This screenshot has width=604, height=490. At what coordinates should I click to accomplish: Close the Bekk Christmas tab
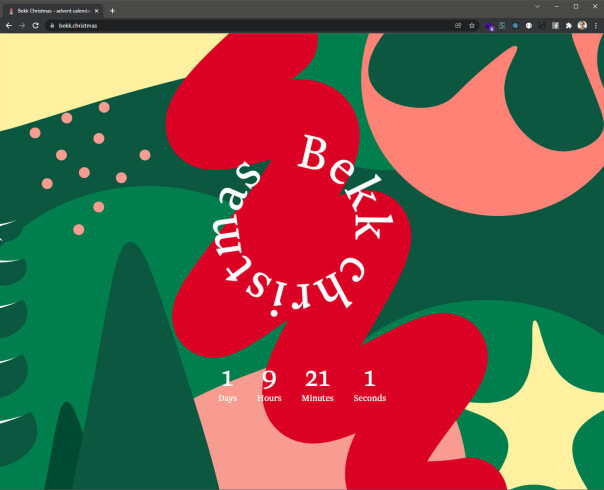click(x=96, y=11)
